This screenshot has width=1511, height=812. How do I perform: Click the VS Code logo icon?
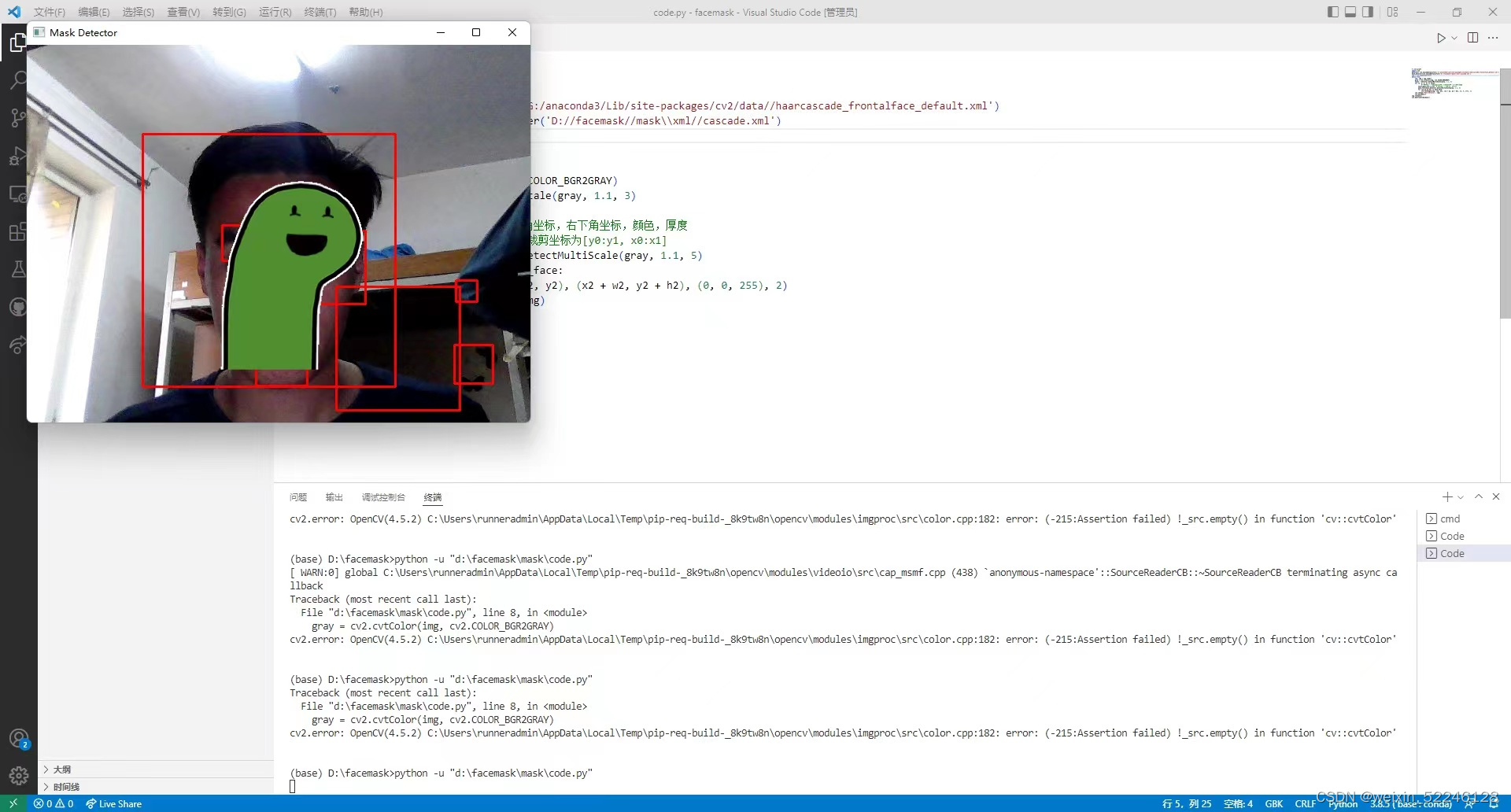coord(14,12)
